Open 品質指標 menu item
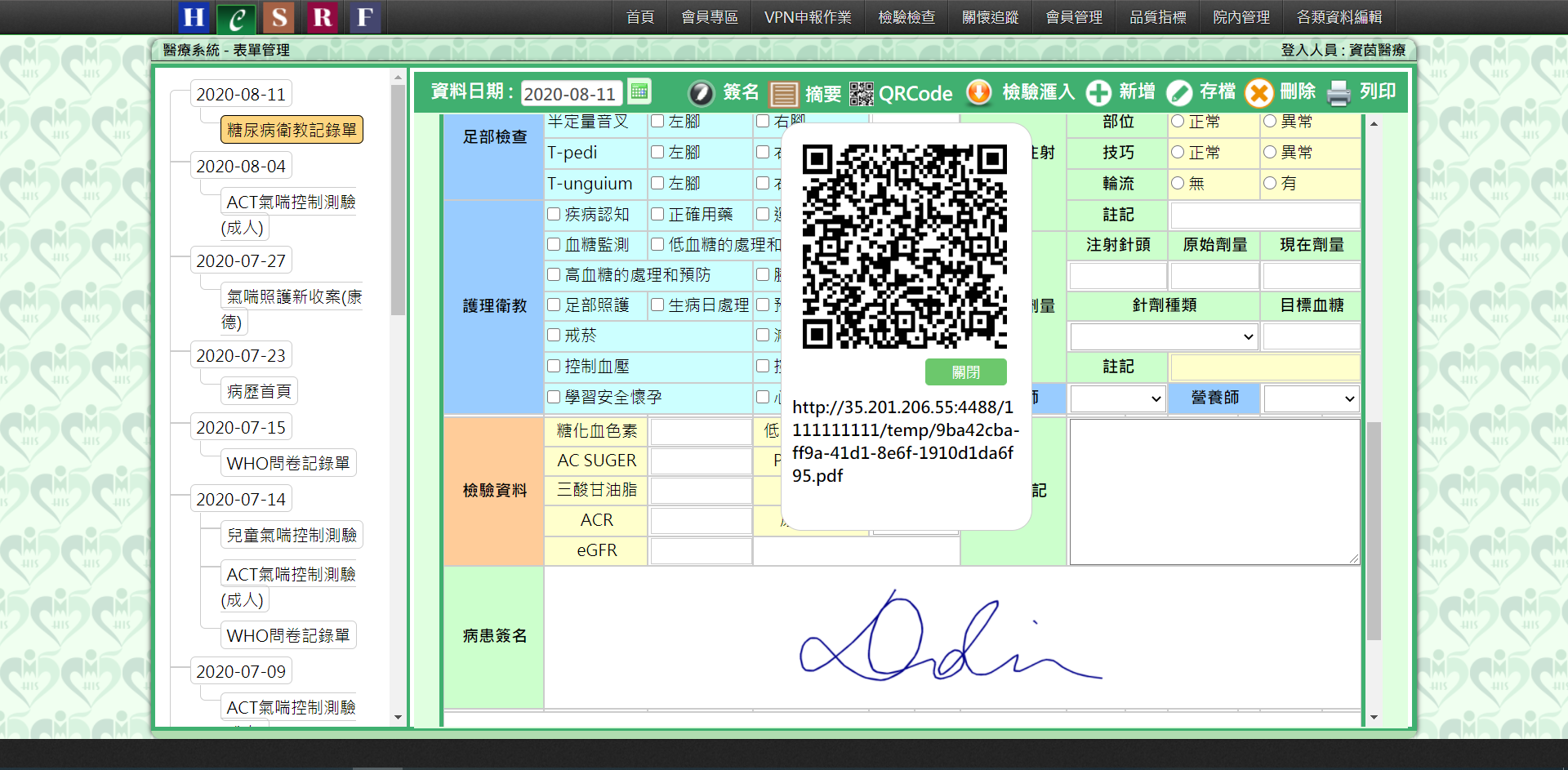The height and width of the screenshot is (770, 1568). pyautogui.click(x=1158, y=17)
